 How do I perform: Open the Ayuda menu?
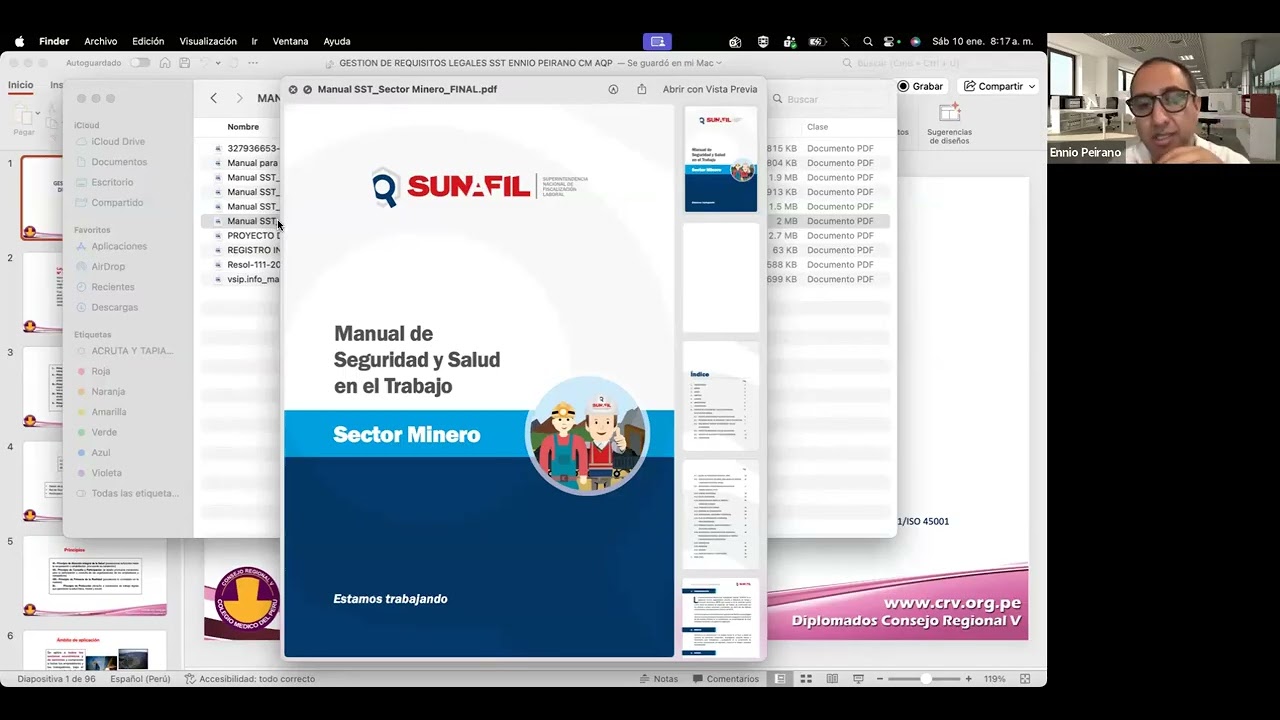(x=337, y=42)
